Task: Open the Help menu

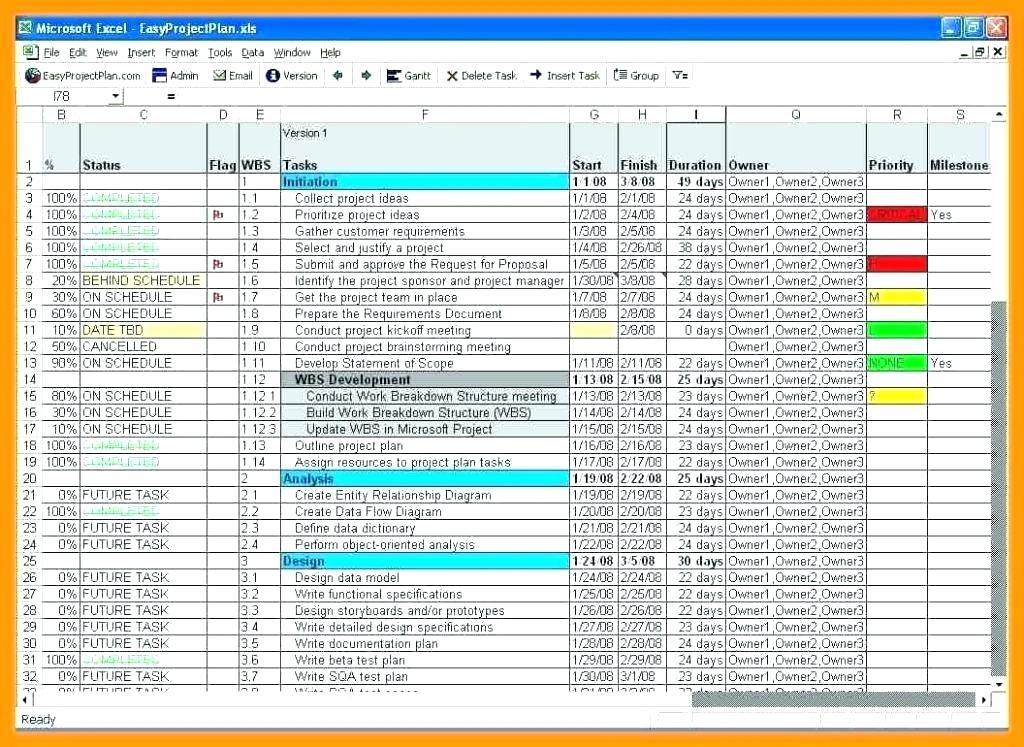Action: pyautogui.click(x=330, y=53)
